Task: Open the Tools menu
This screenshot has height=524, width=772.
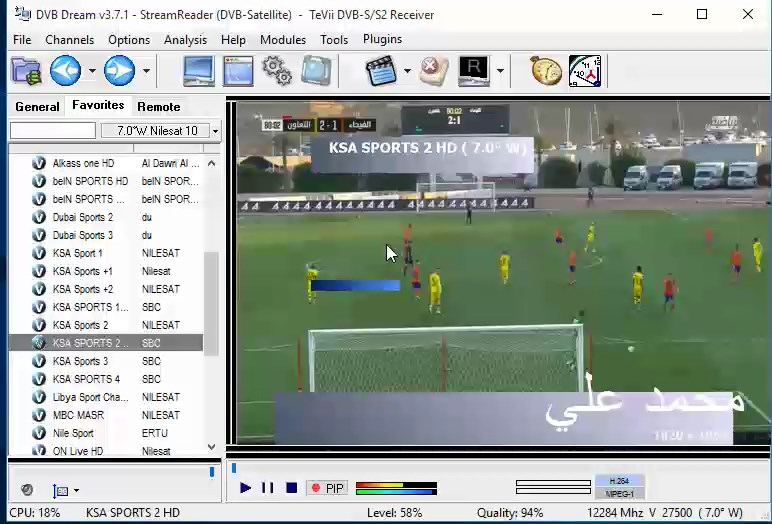Action: [x=334, y=39]
